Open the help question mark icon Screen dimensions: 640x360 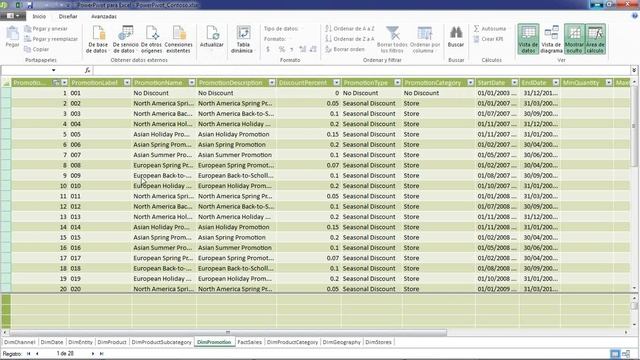pos(635,16)
